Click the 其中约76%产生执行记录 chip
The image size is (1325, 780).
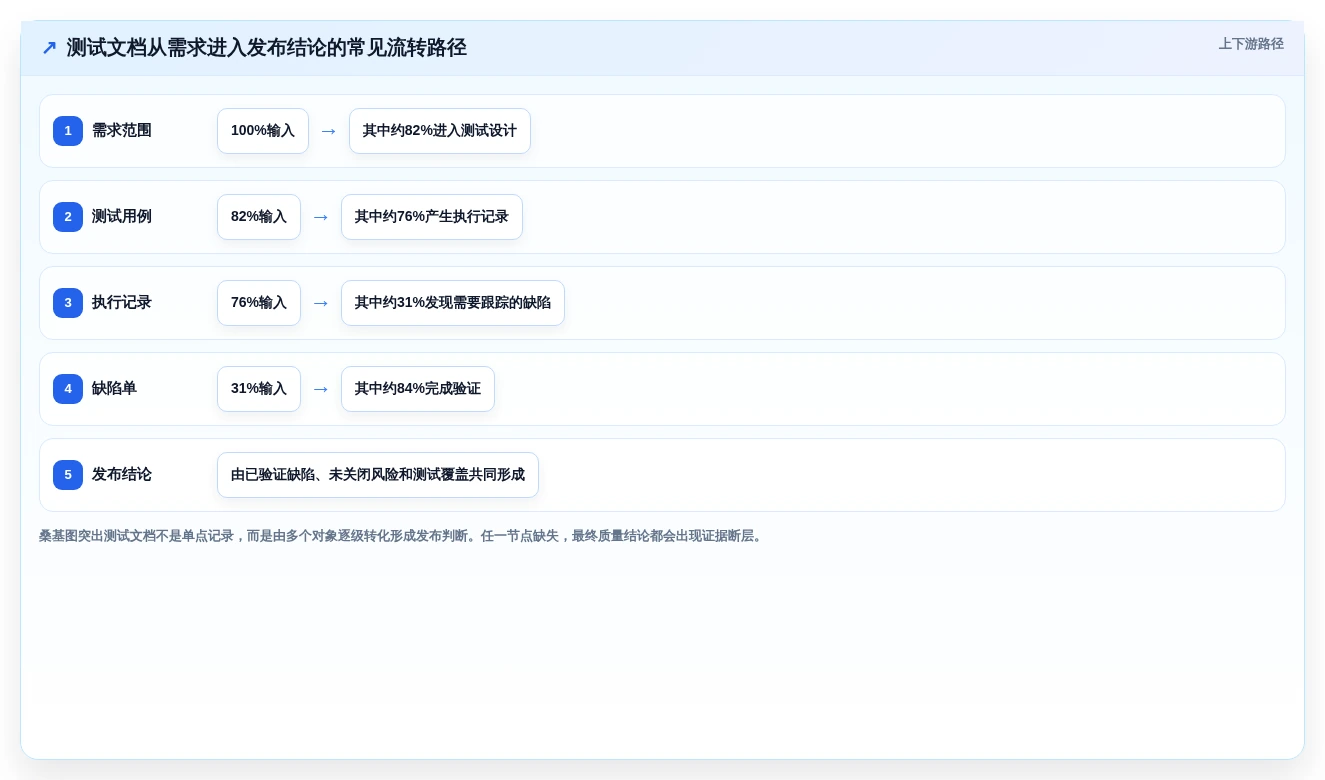(x=432, y=217)
